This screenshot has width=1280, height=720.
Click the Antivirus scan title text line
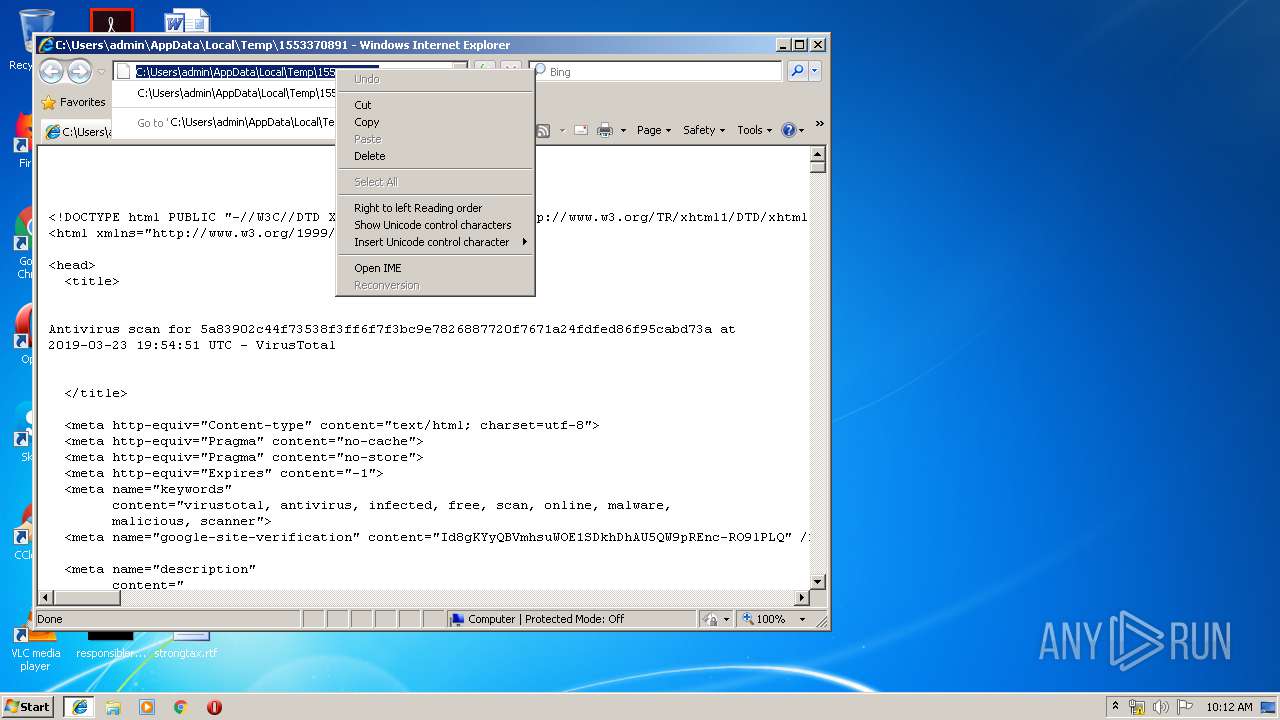pos(392,329)
